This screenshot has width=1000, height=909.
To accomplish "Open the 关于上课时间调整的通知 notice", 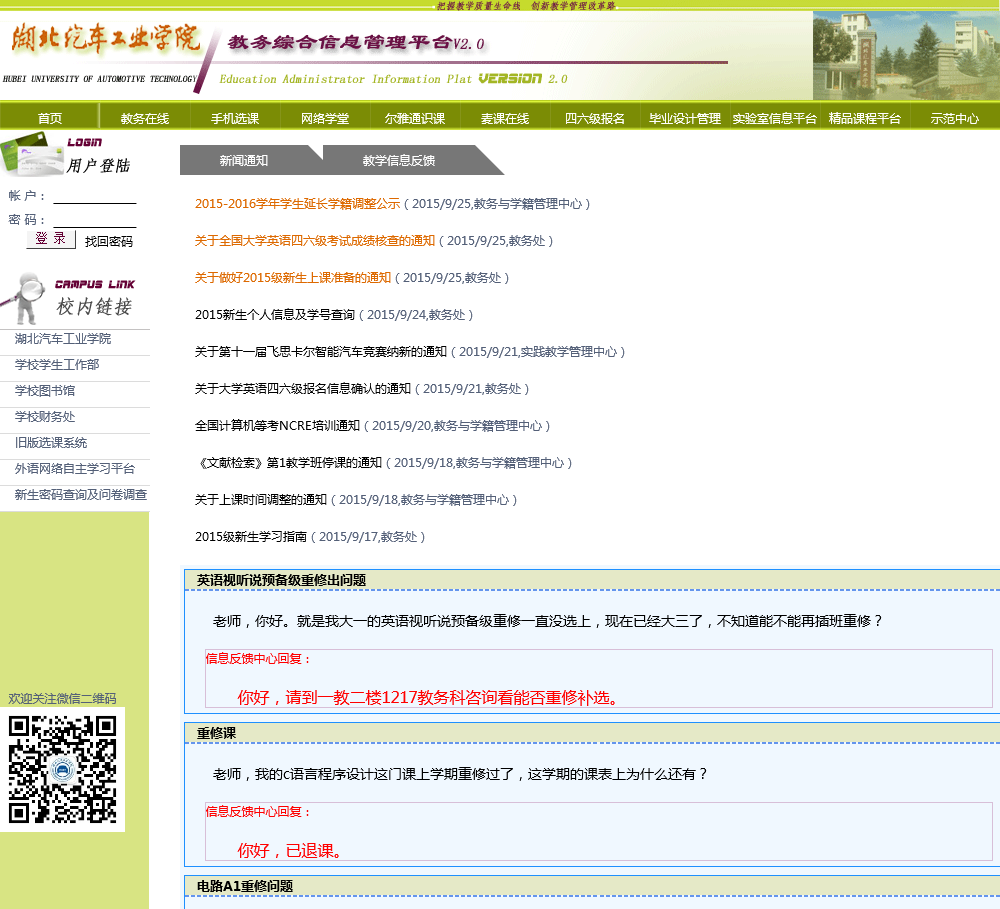I will [x=261, y=499].
